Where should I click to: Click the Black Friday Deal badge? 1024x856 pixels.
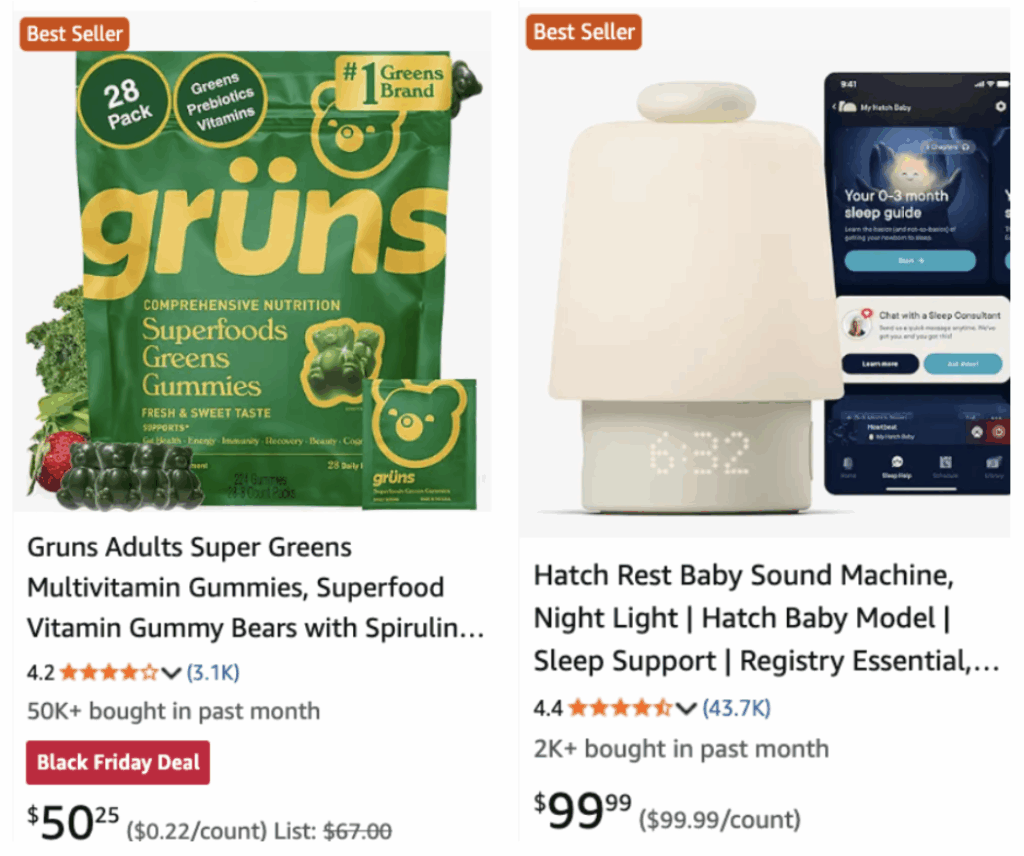pos(118,763)
